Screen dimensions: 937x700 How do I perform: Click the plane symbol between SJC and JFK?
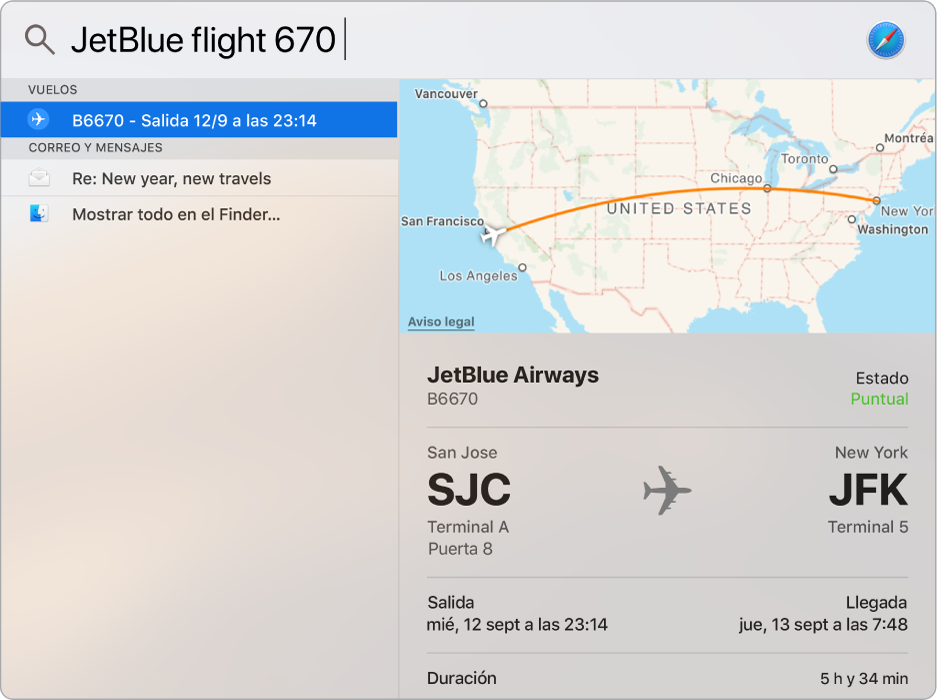tap(668, 491)
